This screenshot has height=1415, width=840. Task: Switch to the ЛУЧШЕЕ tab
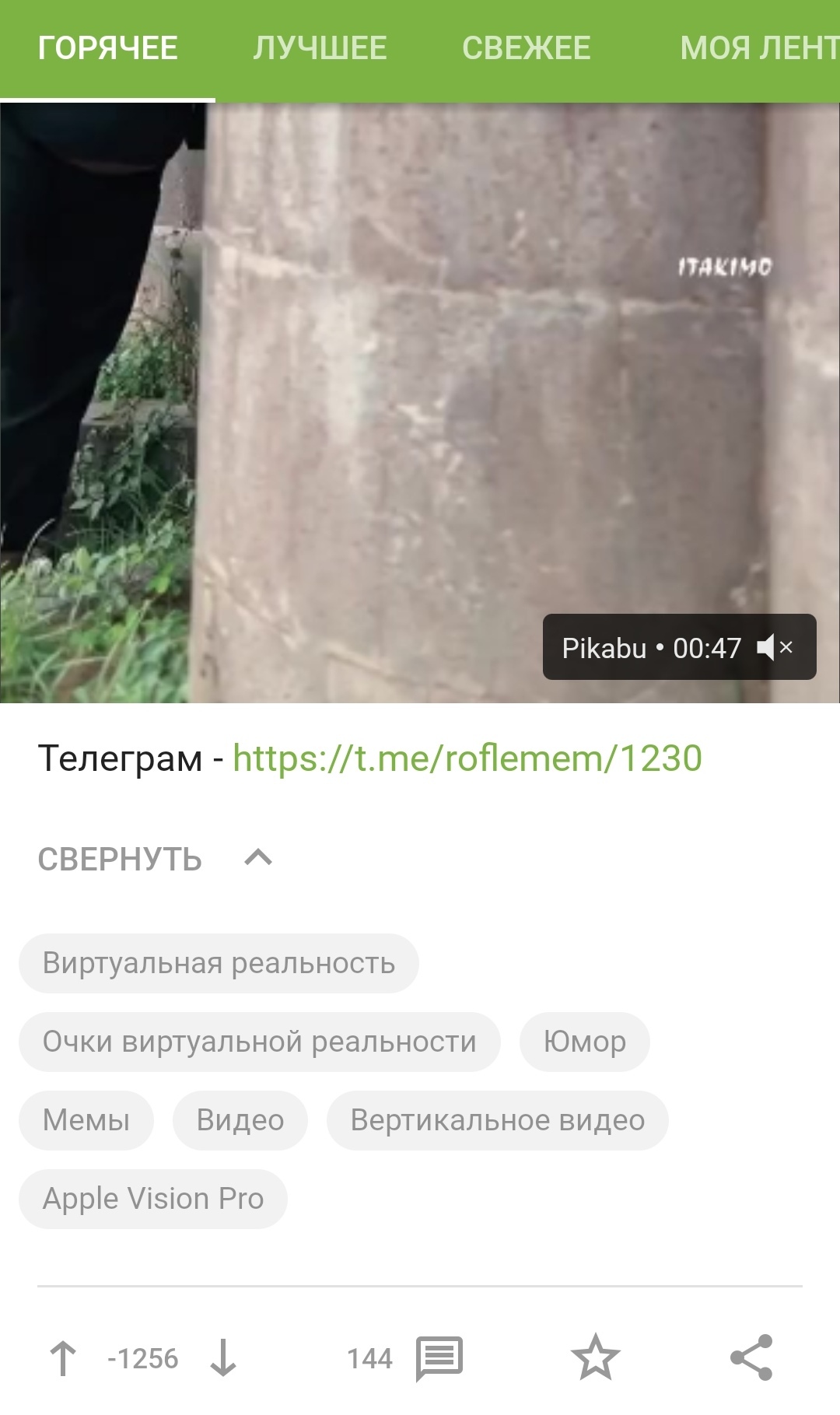pos(320,48)
